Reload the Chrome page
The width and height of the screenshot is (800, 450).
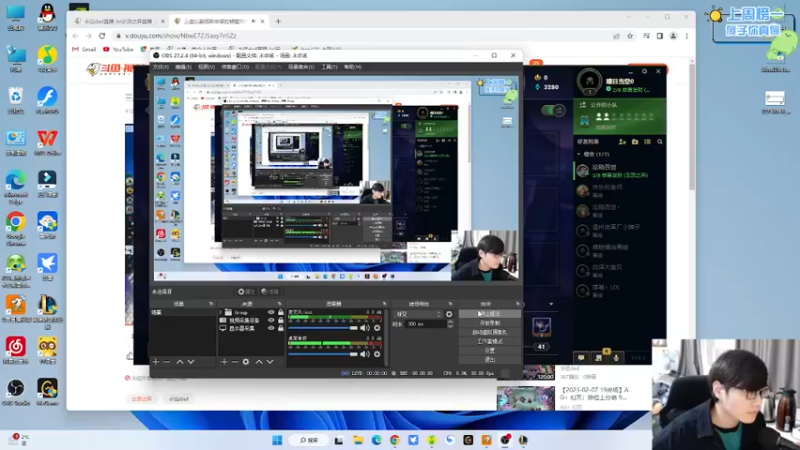coord(102,36)
